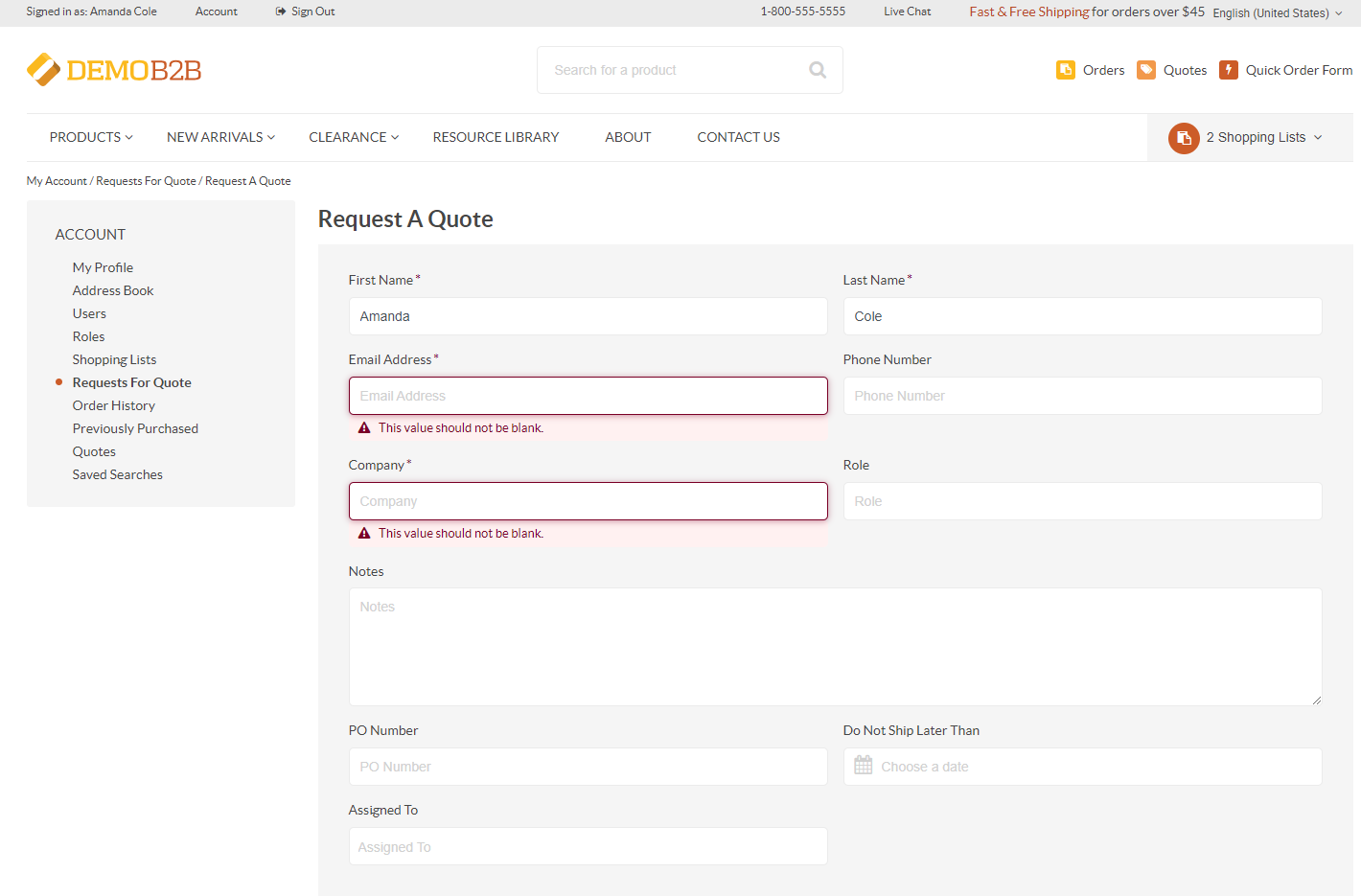Screen dimensions: 1361x896
Task: Open the English (United States) language selector
Action: click(1278, 13)
